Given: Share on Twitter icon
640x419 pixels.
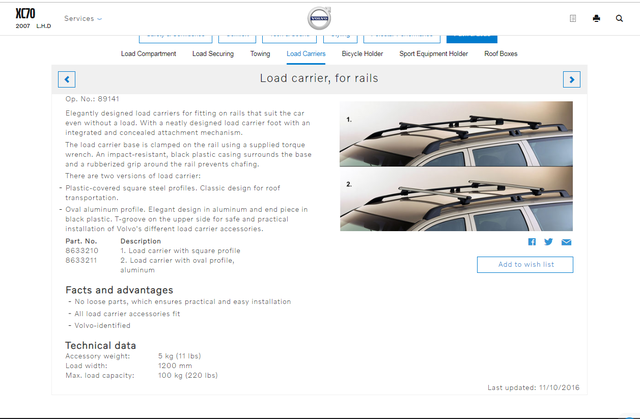Looking at the screenshot, I should (549, 242).
